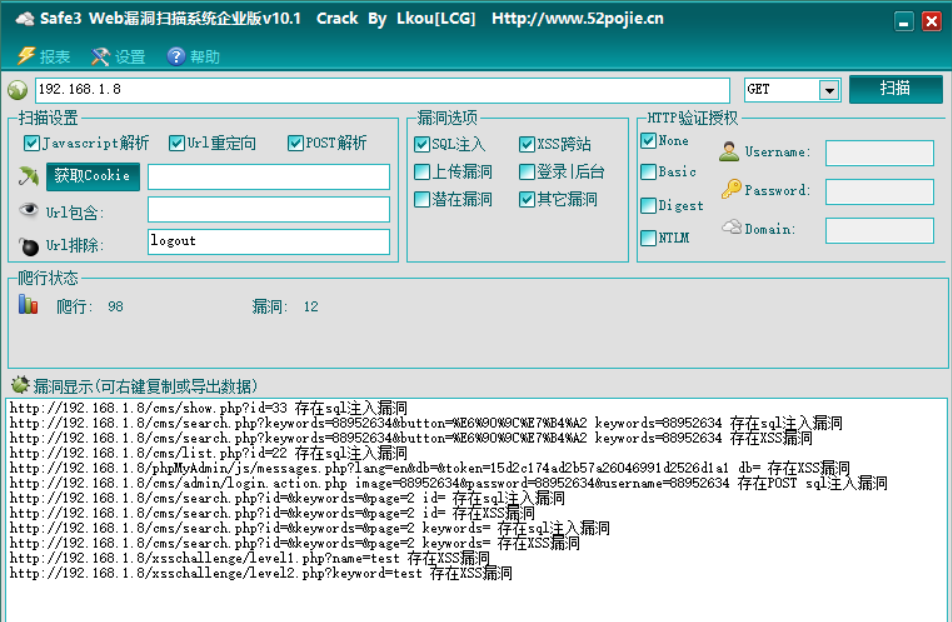Click the user avatar icon by Username

click(729, 151)
